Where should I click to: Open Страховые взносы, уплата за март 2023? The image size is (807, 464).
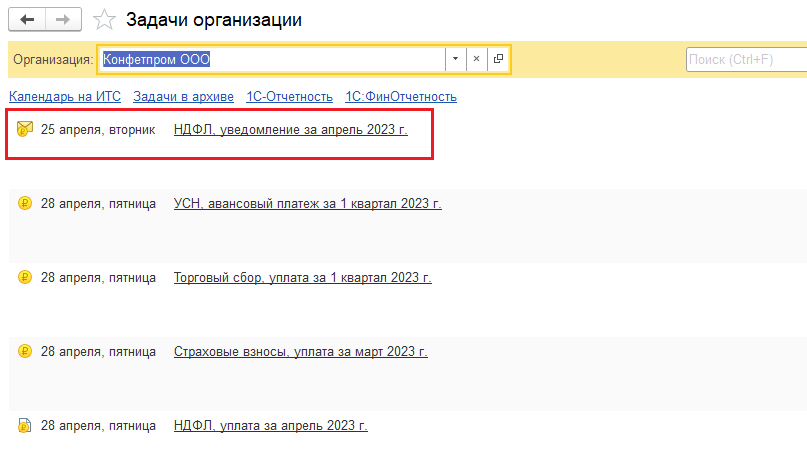(301, 352)
